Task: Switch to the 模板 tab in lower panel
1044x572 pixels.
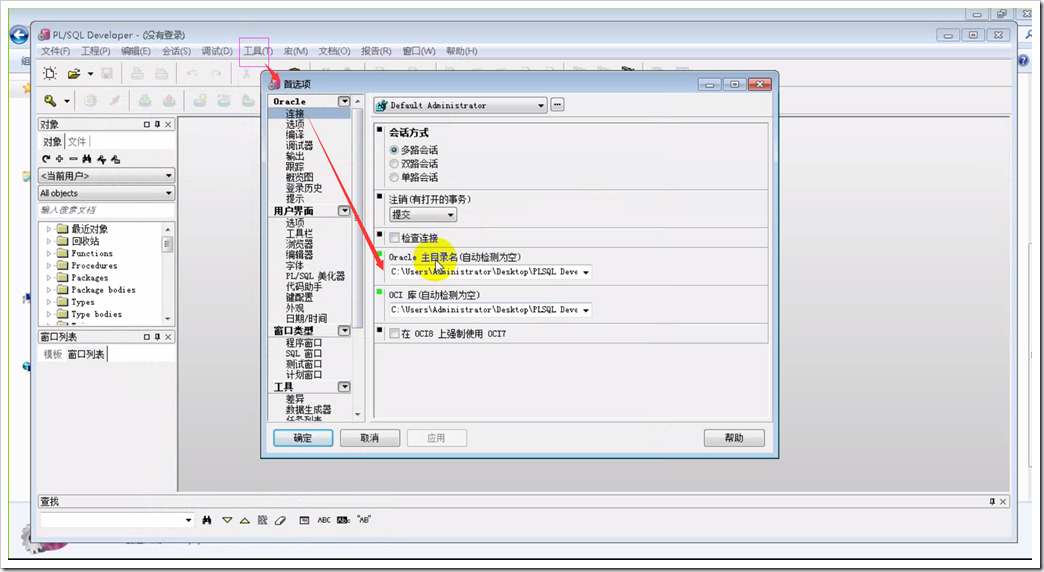Action: point(53,354)
